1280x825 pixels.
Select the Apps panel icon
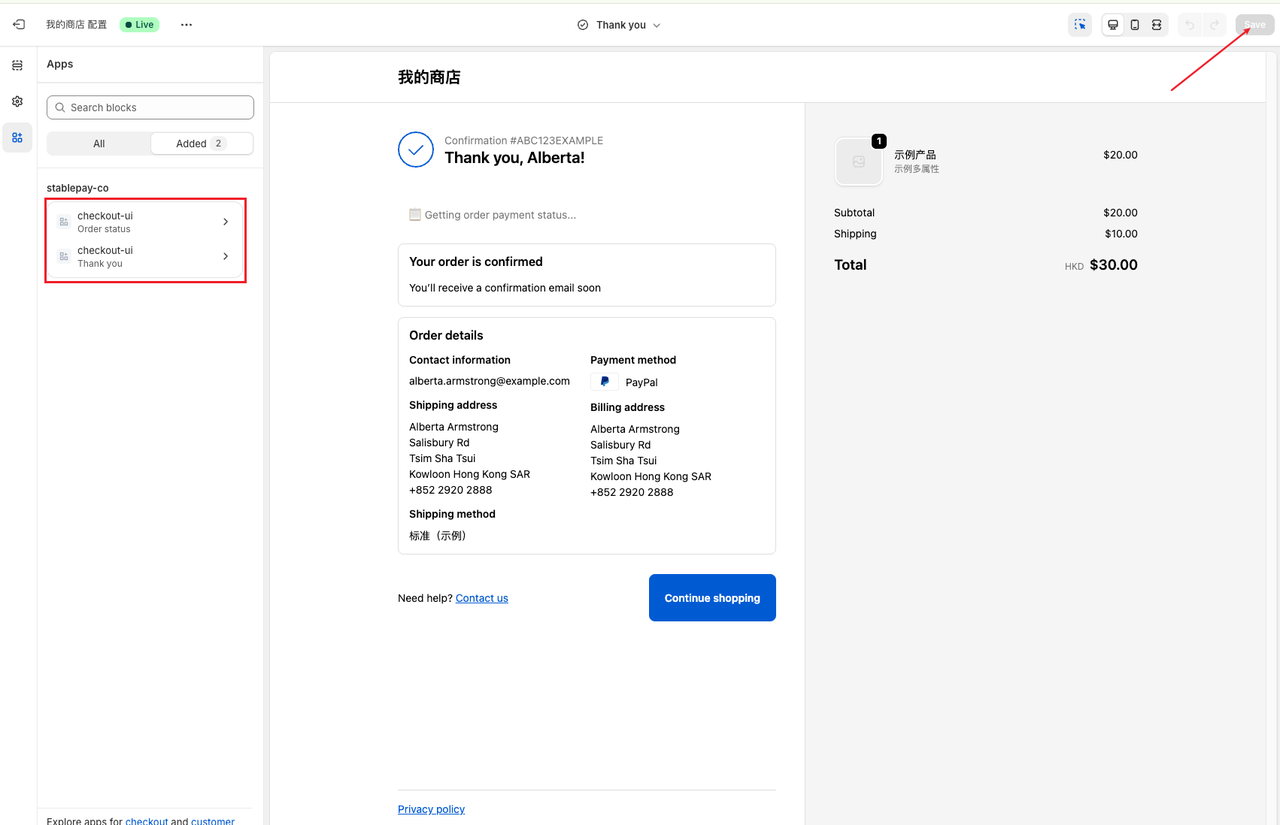17,137
